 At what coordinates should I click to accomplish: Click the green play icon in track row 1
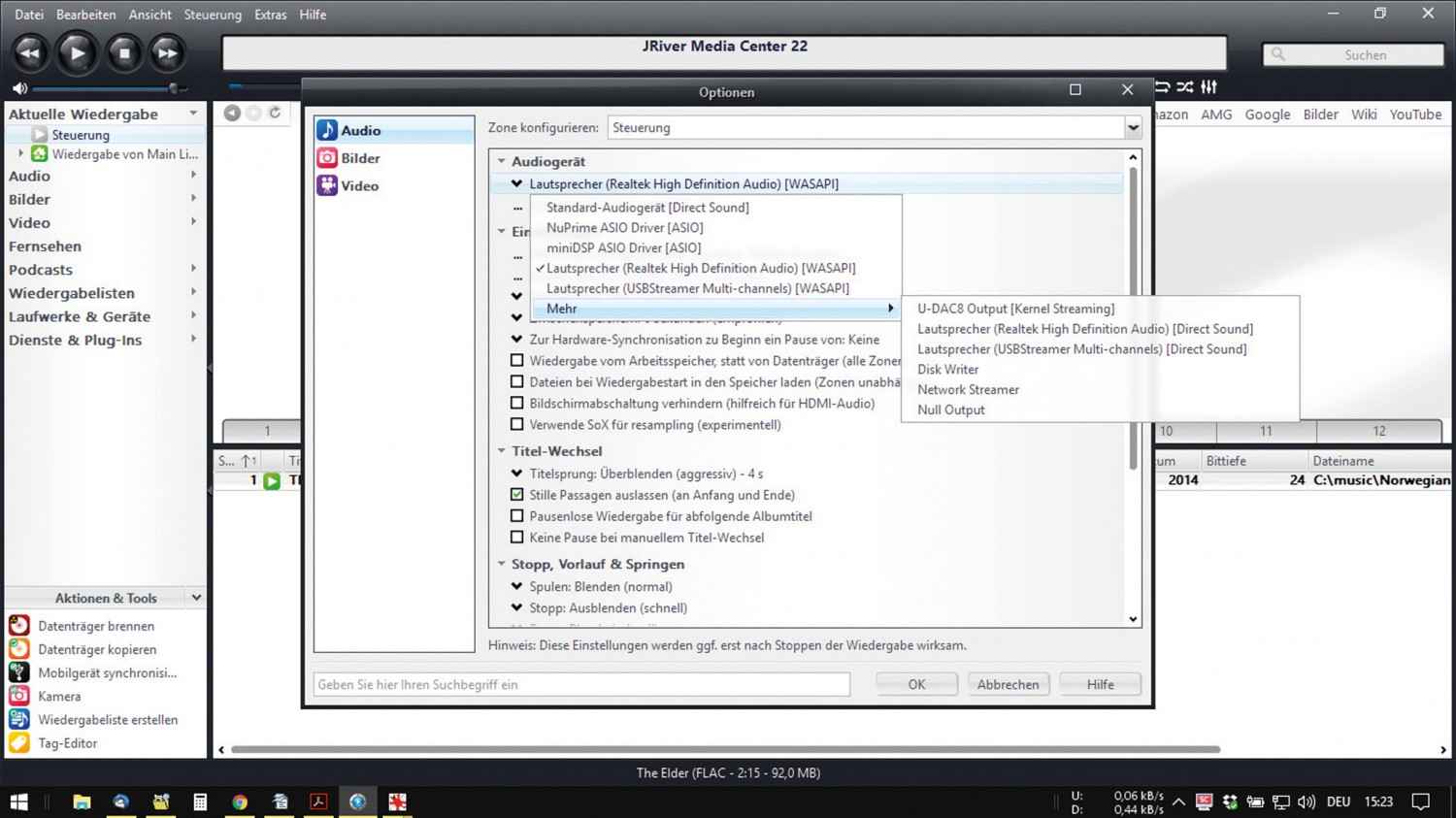[x=272, y=480]
